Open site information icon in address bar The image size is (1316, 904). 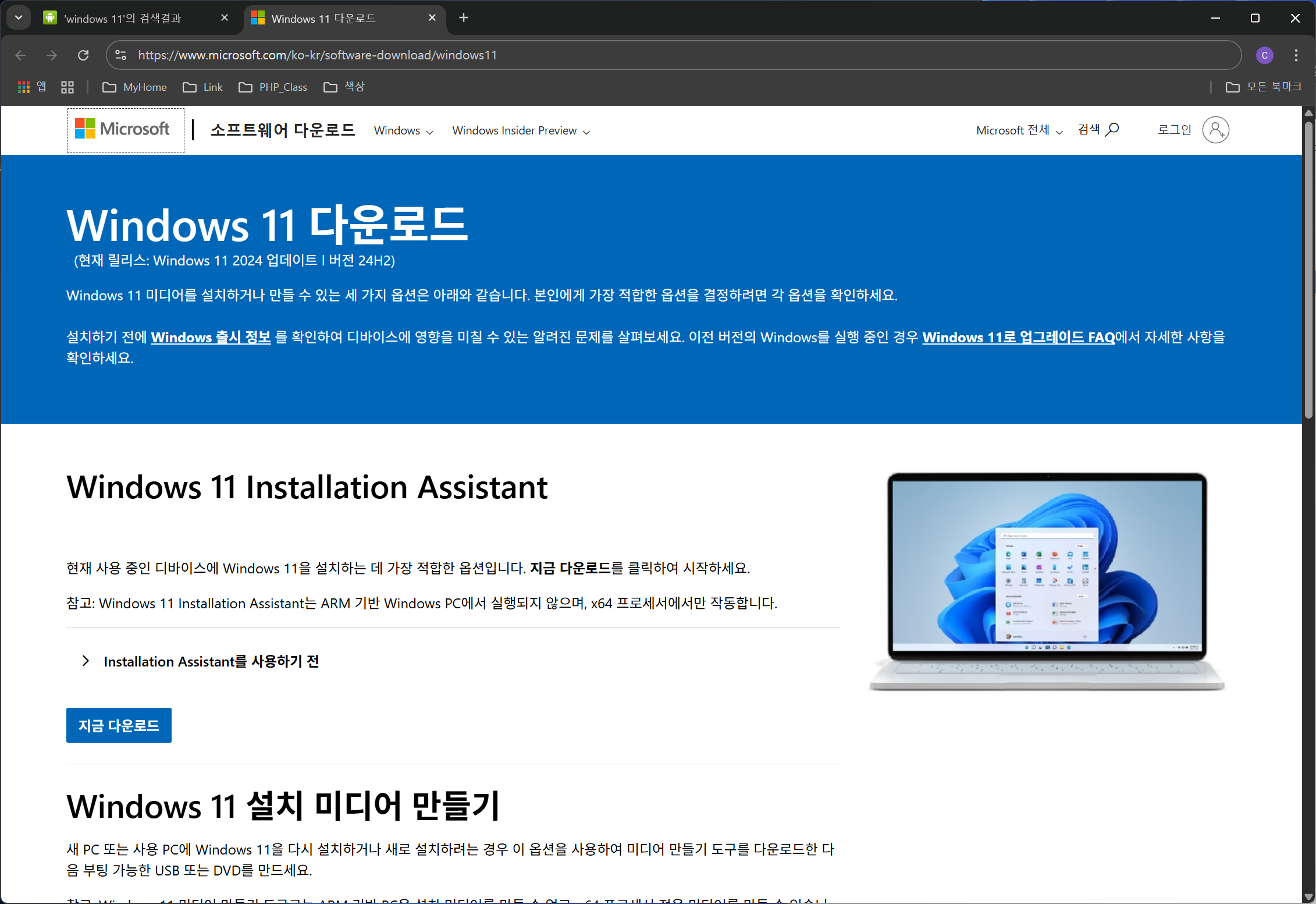tap(121, 55)
